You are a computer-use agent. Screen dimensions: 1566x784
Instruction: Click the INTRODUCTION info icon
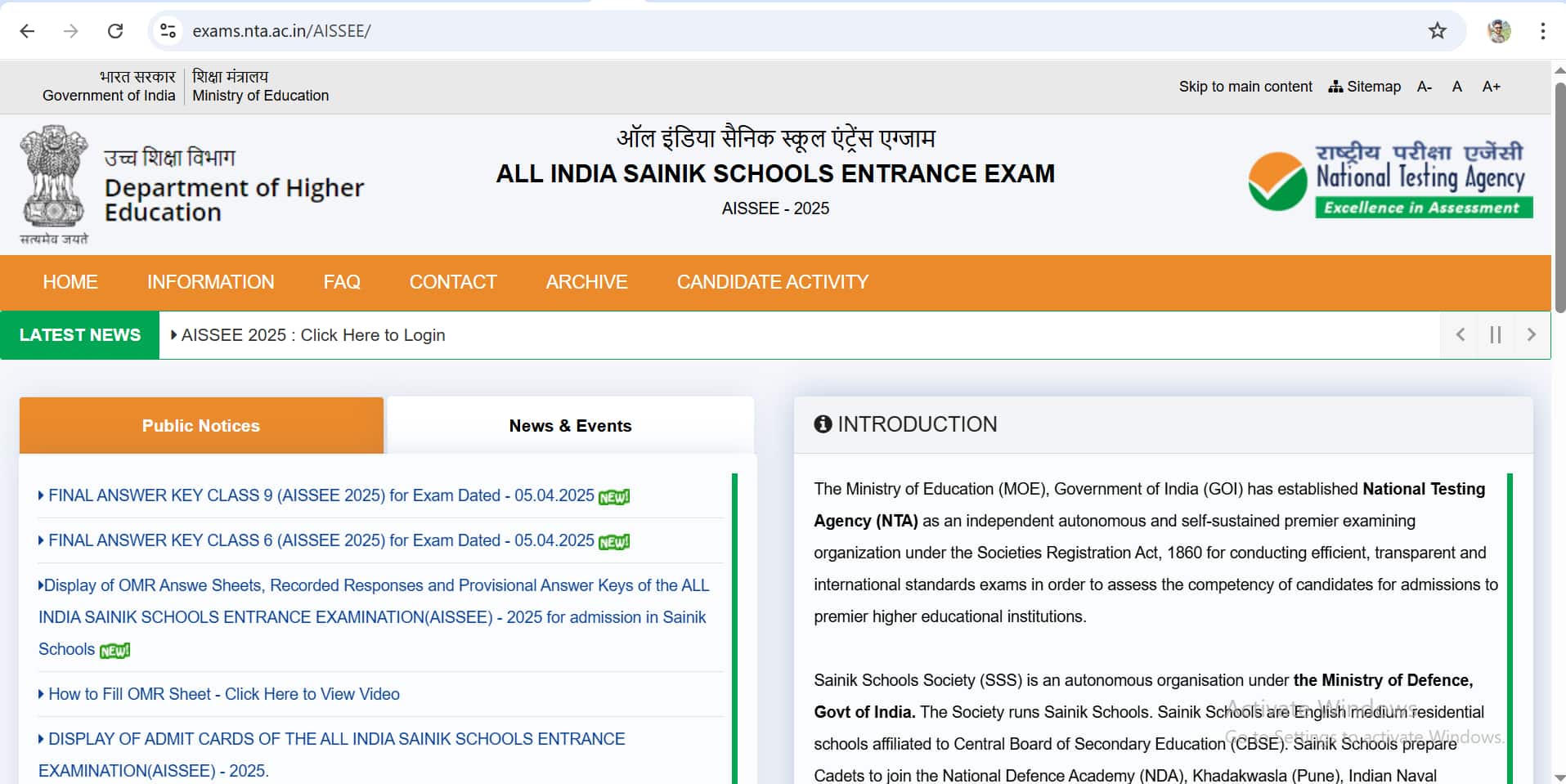click(x=823, y=424)
